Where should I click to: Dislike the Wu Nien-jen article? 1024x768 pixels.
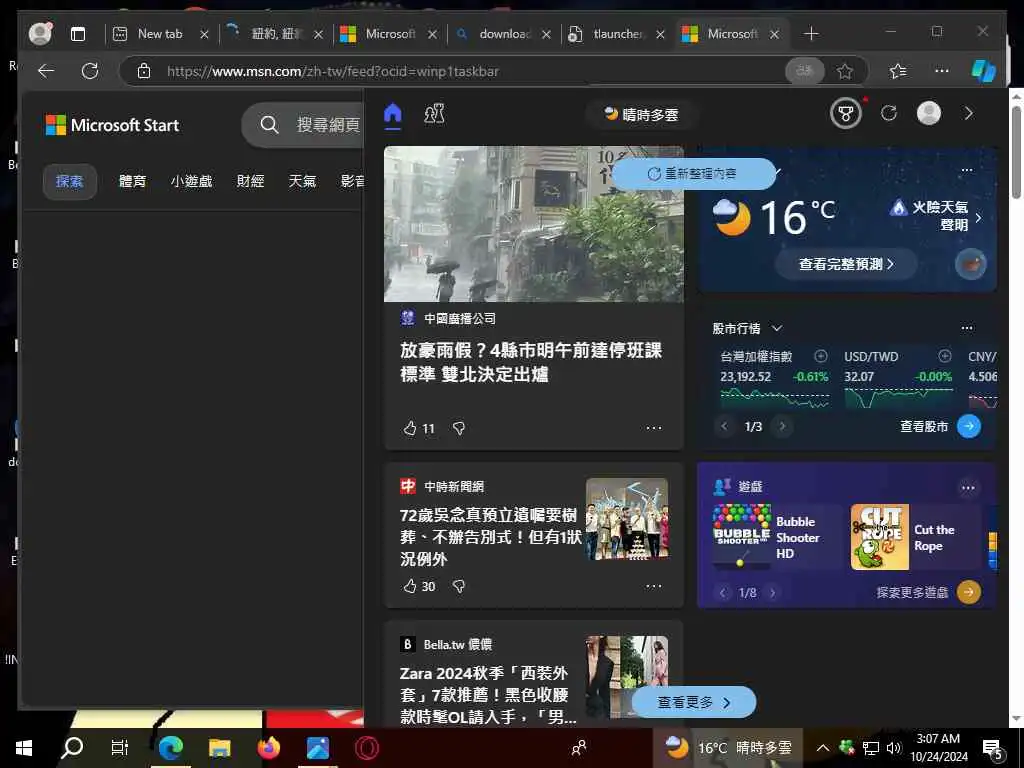tap(459, 586)
